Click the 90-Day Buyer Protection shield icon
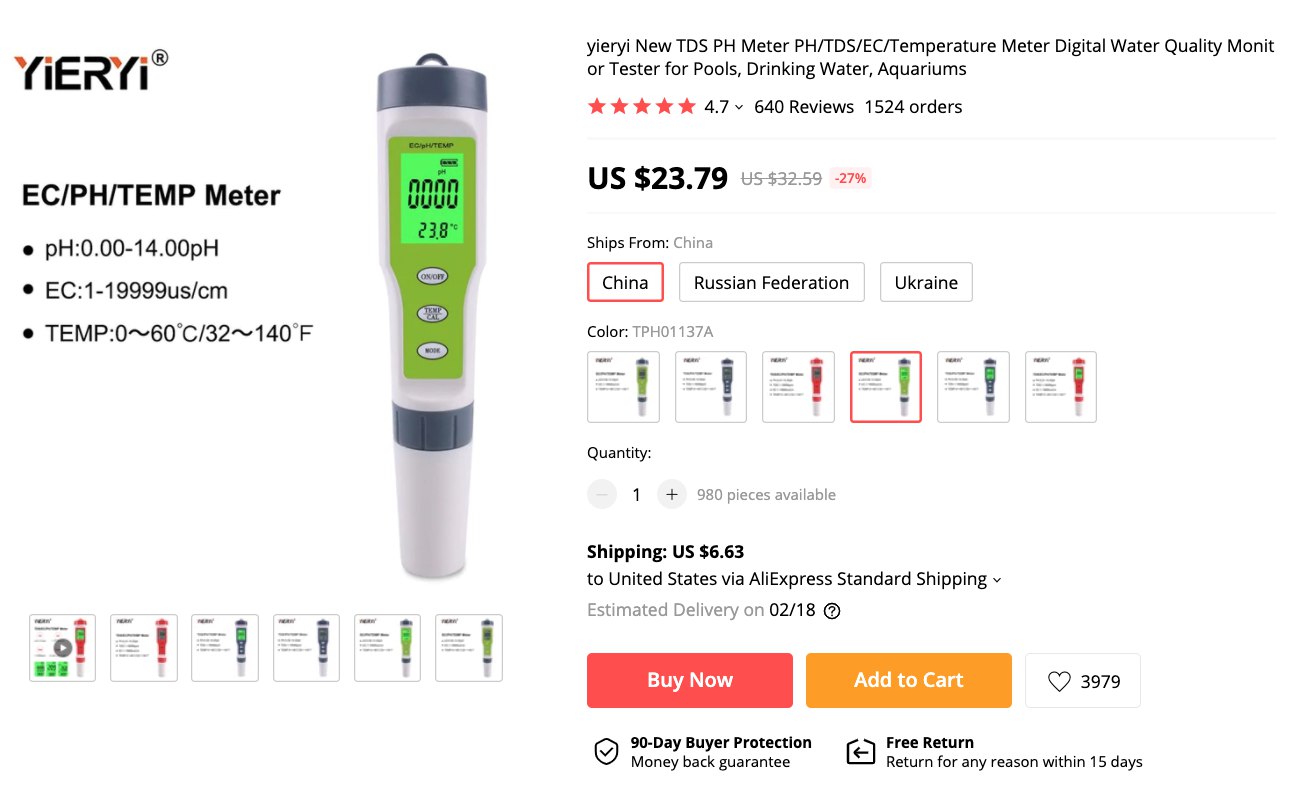 606,752
